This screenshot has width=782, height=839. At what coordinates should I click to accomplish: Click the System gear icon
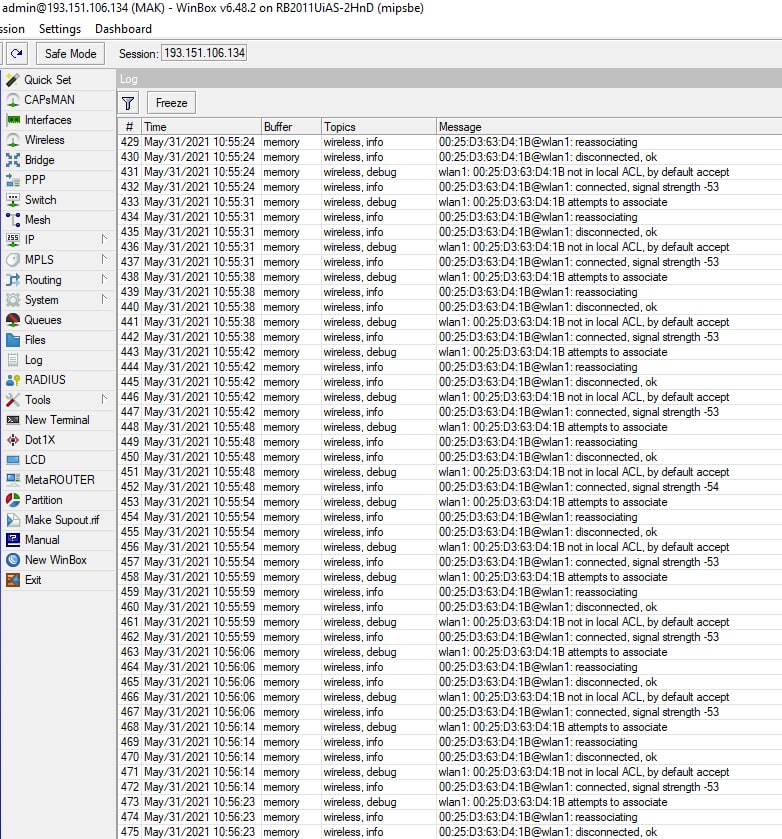(13, 300)
